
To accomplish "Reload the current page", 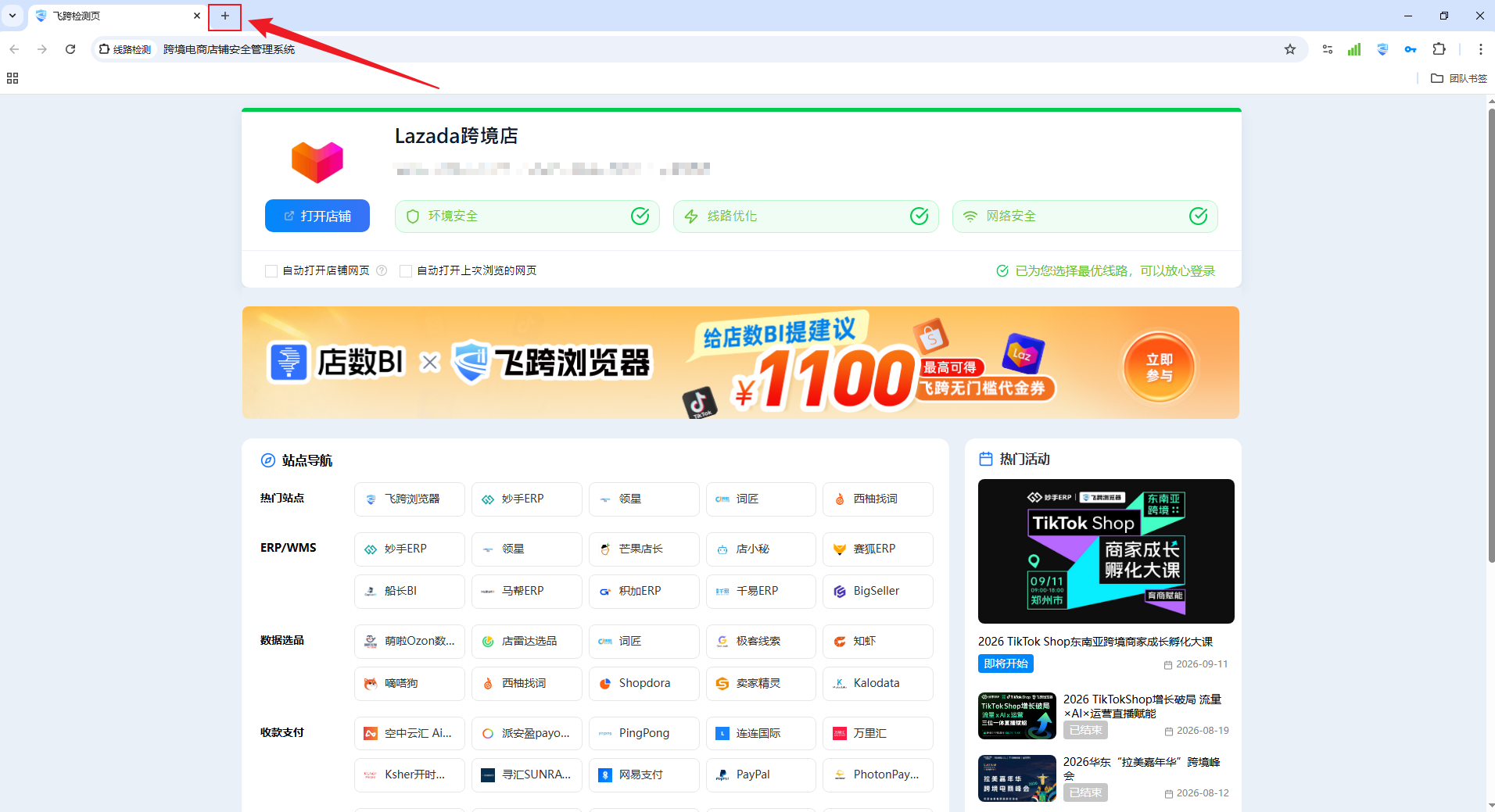I will point(70,49).
